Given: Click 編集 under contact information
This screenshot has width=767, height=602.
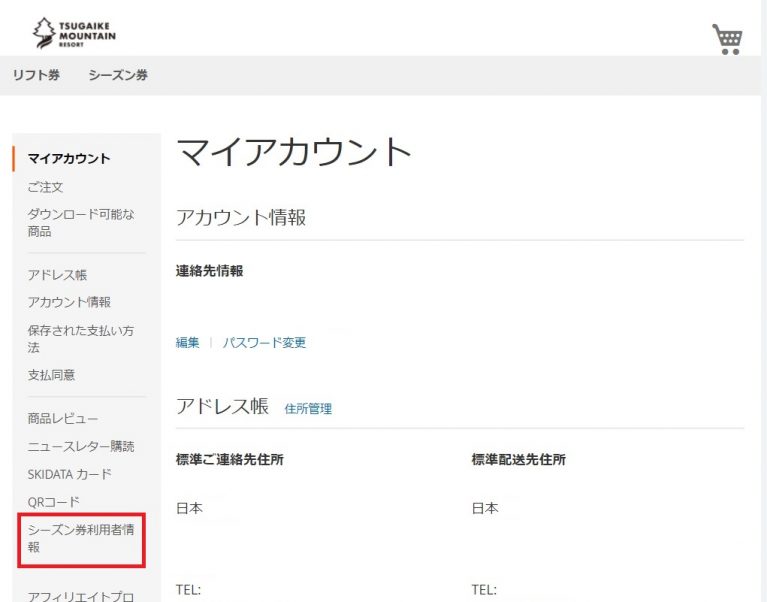Looking at the screenshot, I should [x=188, y=342].
